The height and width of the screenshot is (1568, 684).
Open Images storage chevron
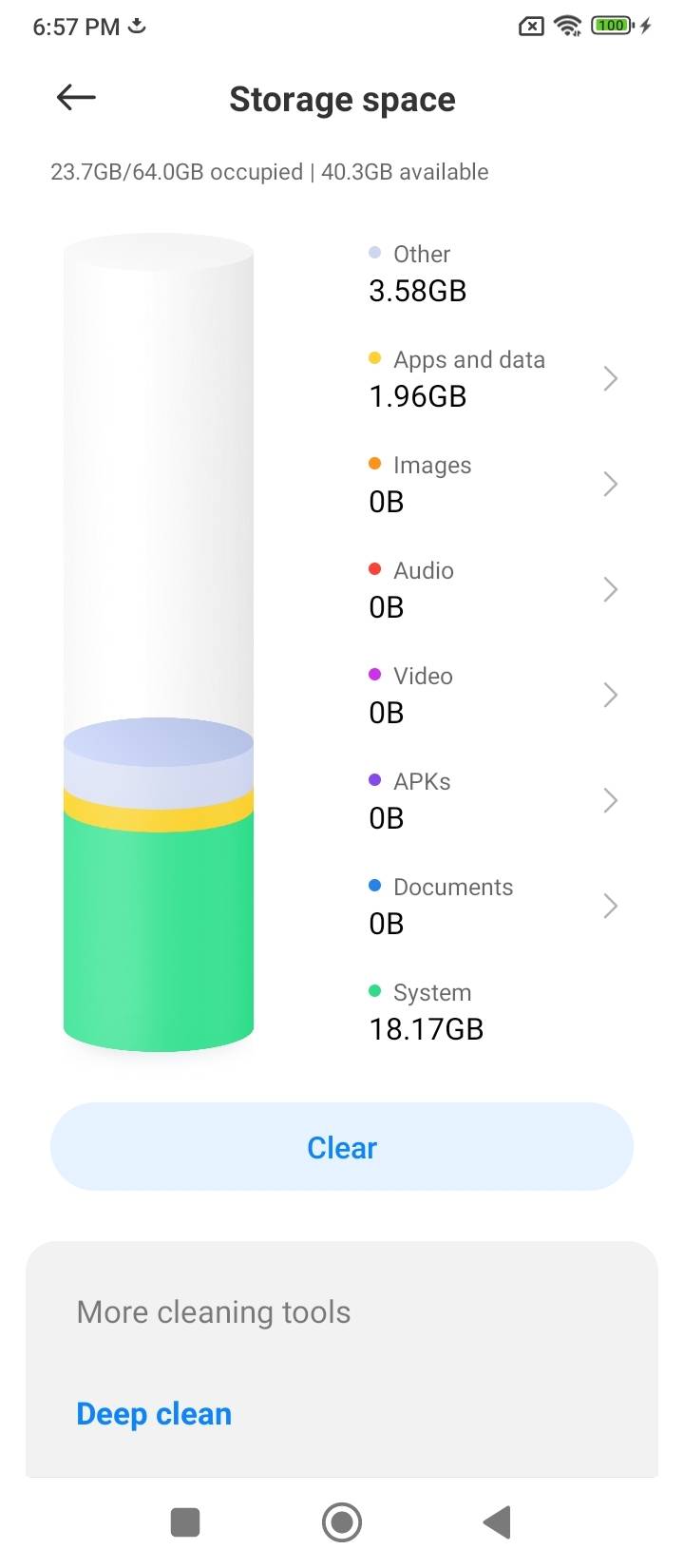pyautogui.click(x=610, y=484)
